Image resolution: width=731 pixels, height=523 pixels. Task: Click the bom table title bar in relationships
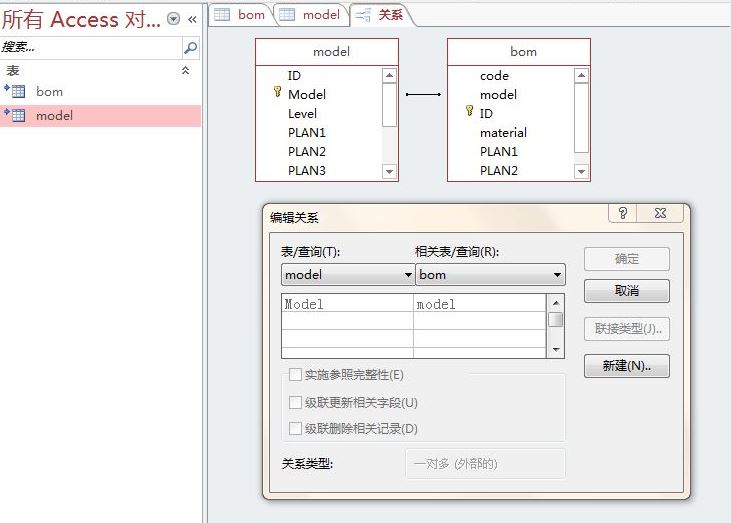pos(519,52)
